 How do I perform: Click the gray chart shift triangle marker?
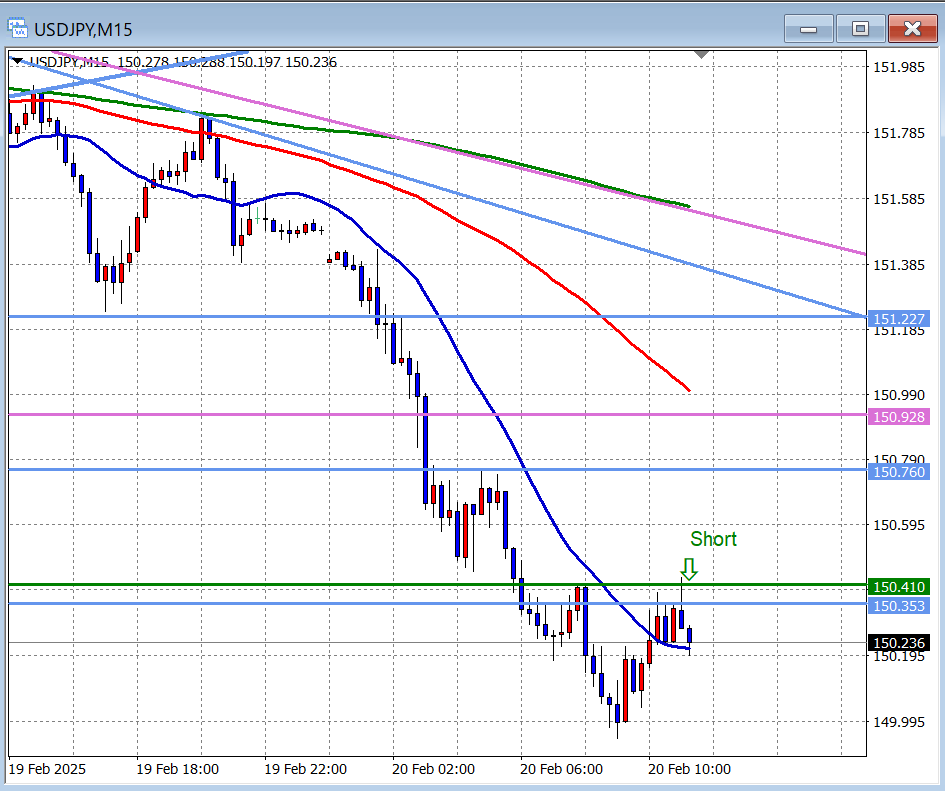point(702,53)
